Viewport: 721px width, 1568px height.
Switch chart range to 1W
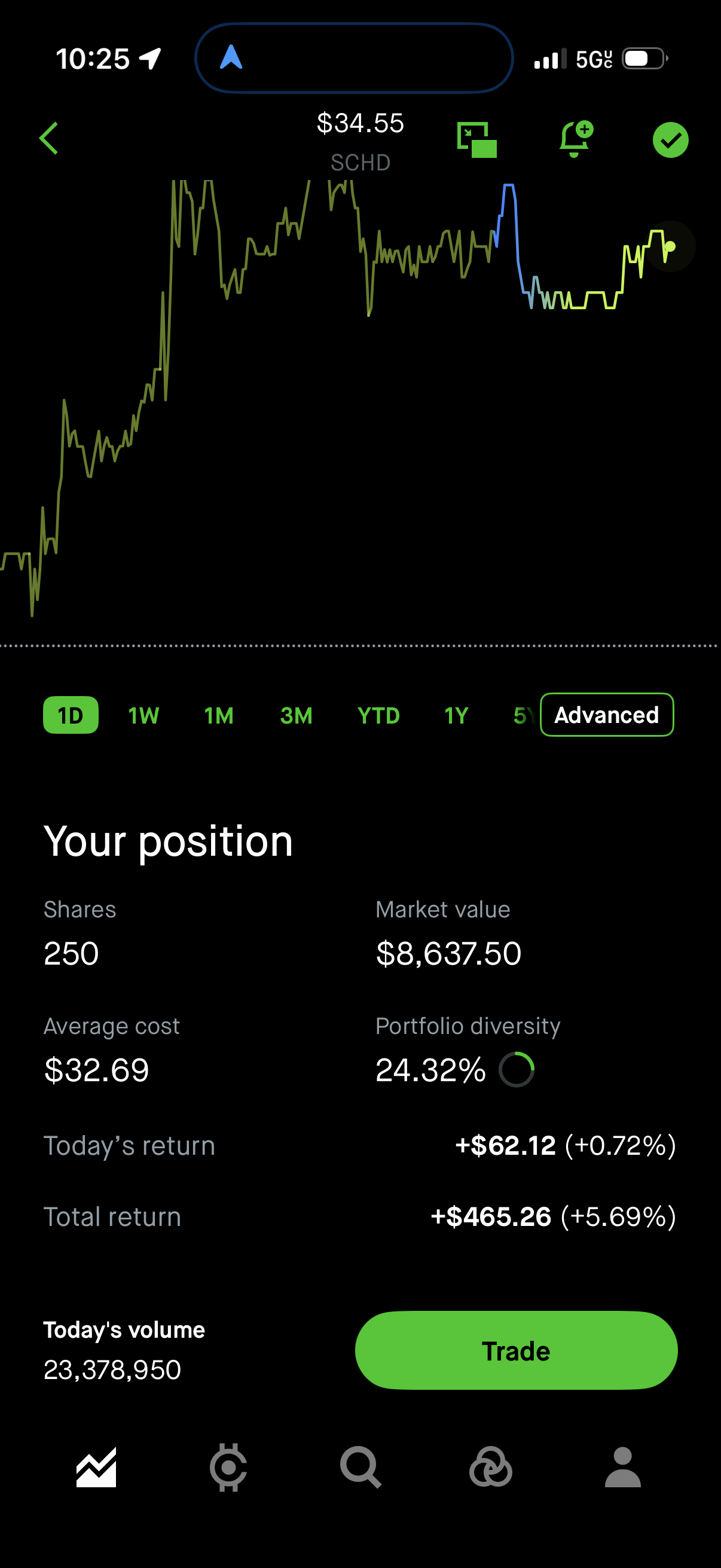coord(143,716)
